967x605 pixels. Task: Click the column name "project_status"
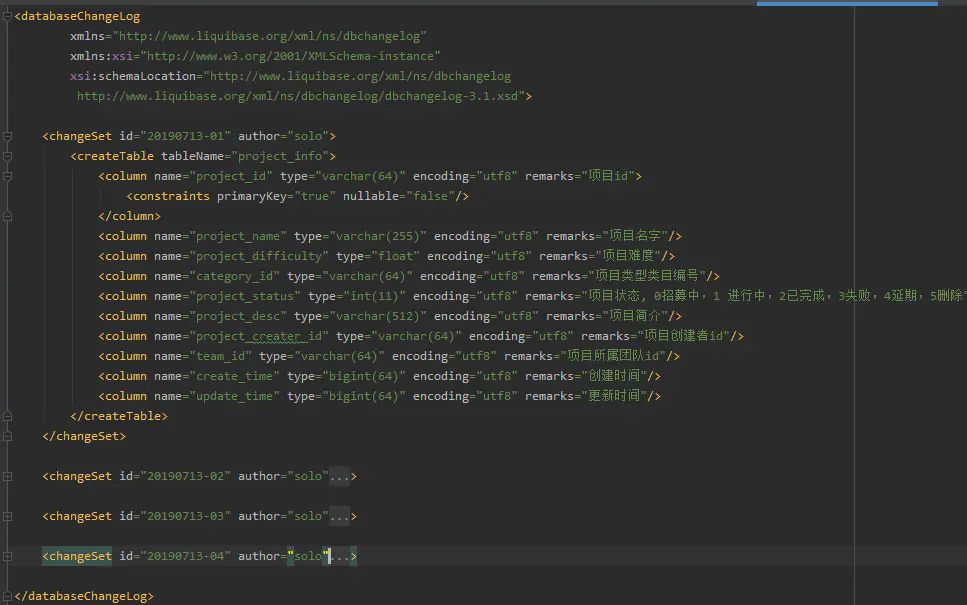[x=245, y=296]
